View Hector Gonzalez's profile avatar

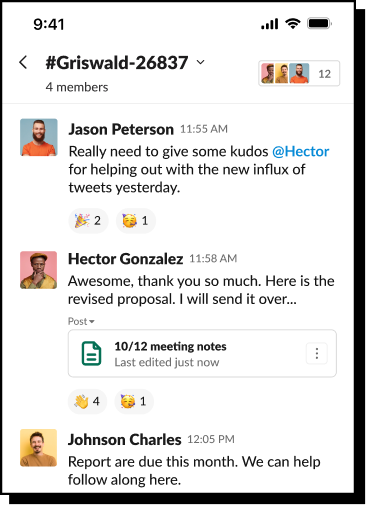(x=39, y=270)
